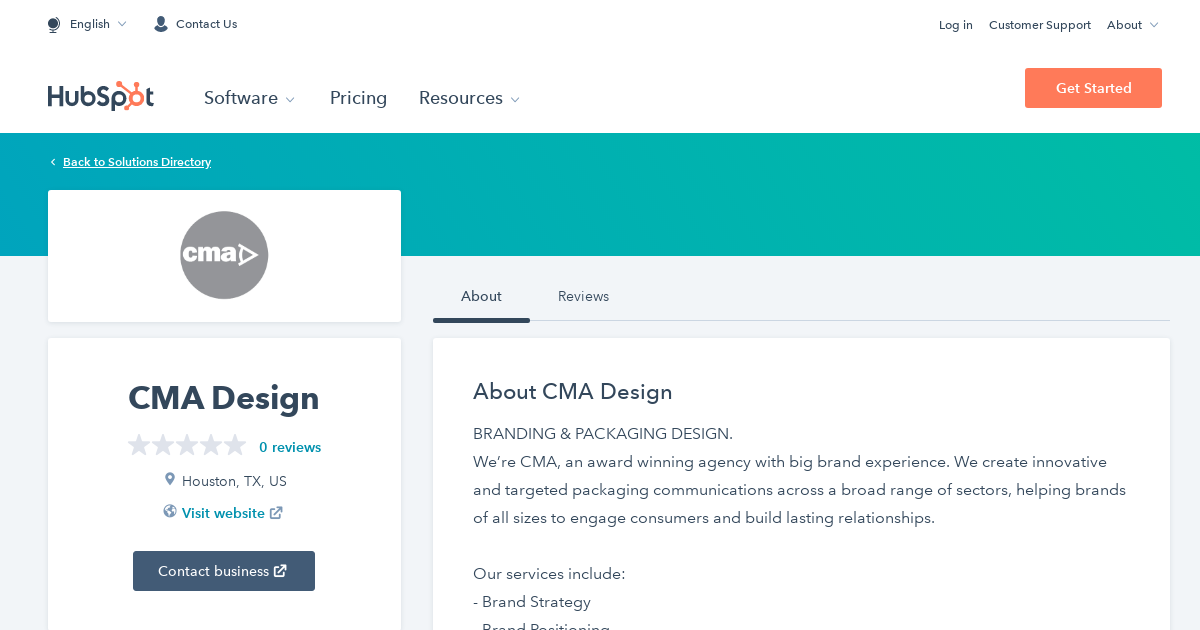Click the globe icon next to English
This screenshot has width=1200, height=630.
tap(53, 24)
